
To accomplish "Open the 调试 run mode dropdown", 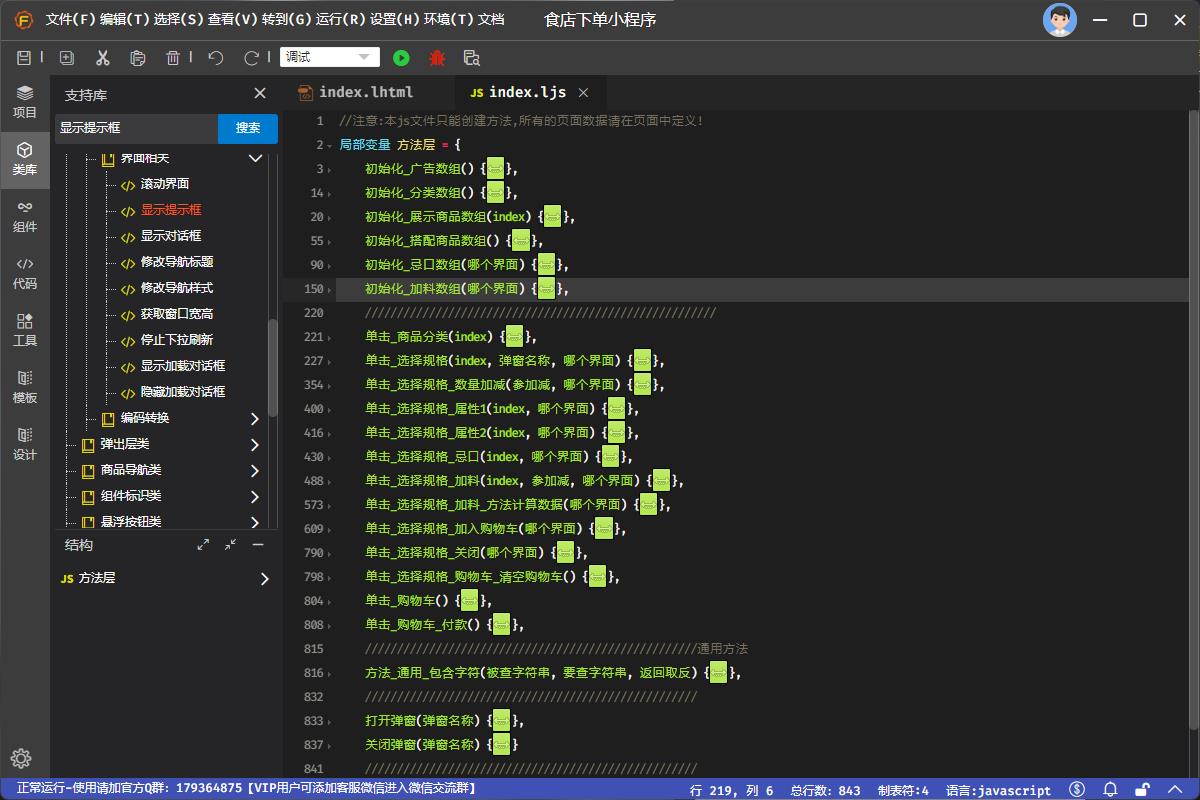I will [x=330, y=58].
